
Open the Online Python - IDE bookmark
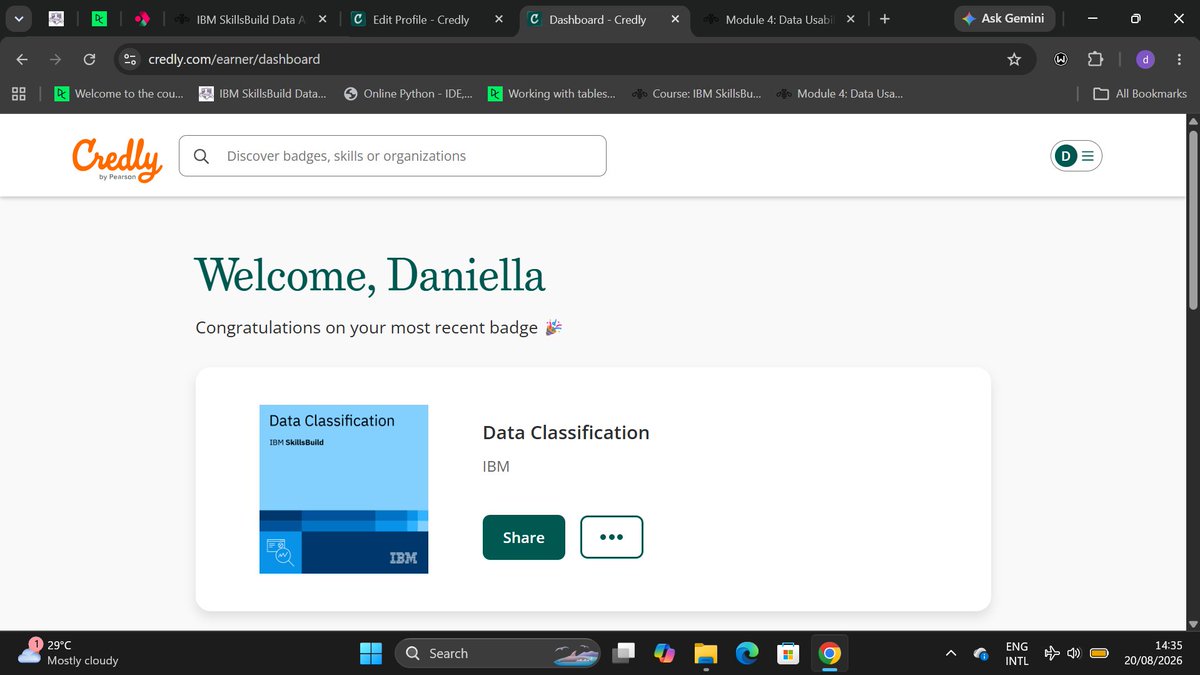(x=408, y=93)
